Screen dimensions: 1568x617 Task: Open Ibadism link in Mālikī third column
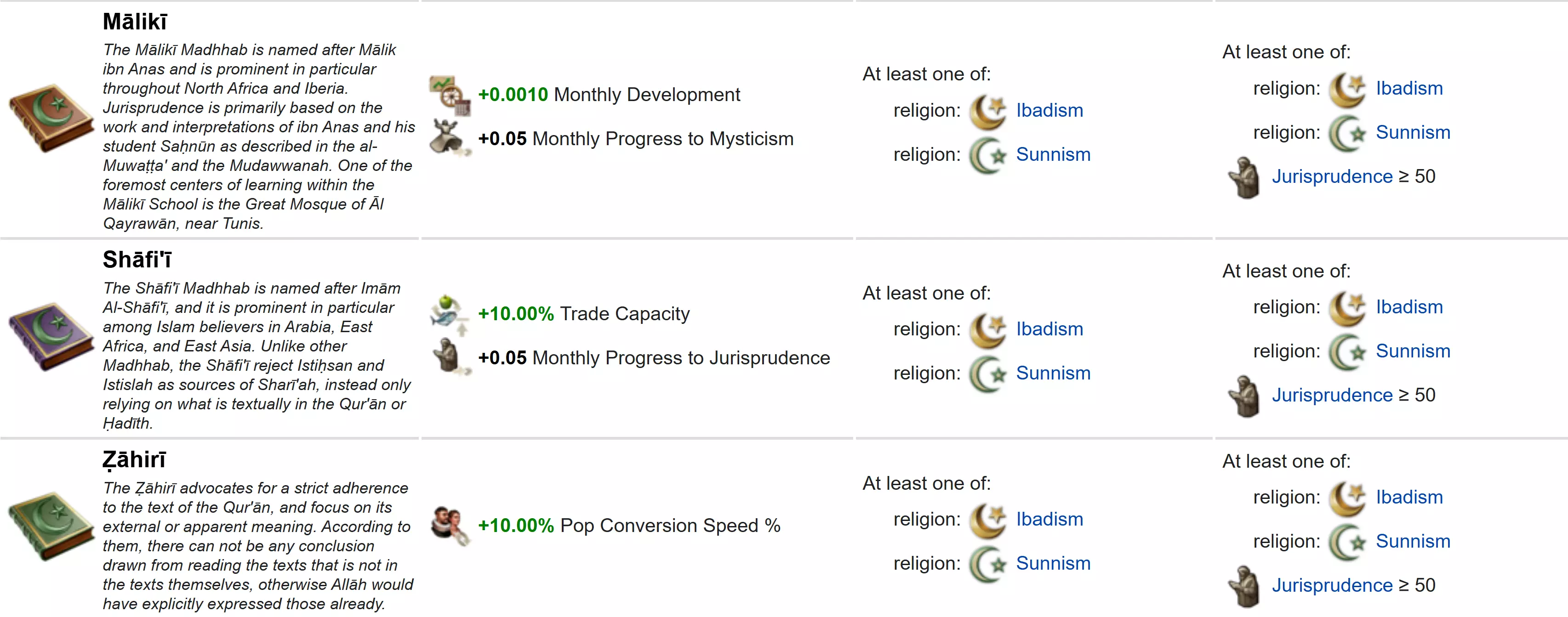coord(1049,111)
